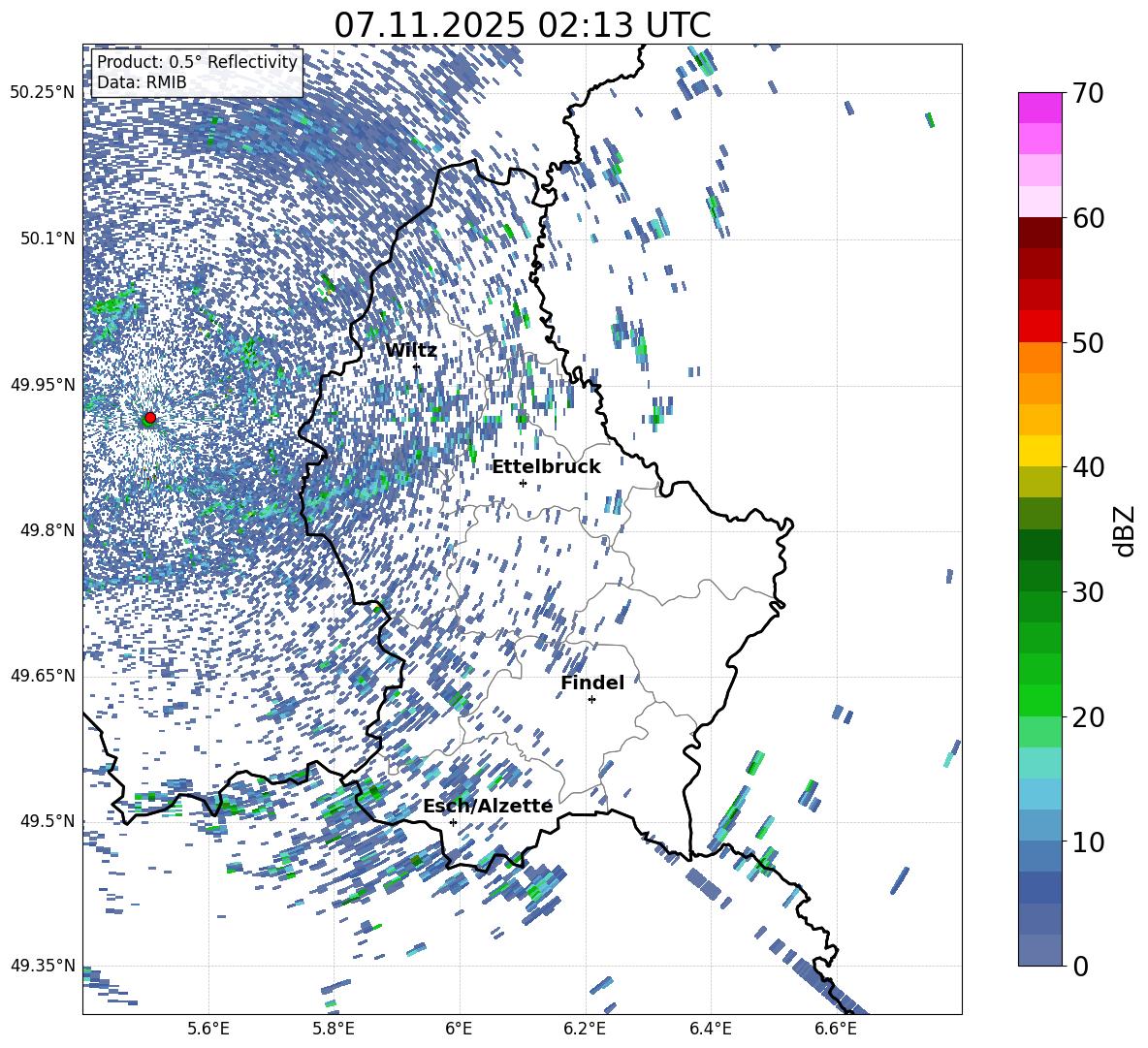The width and height of the screenshot is (1148, 1048).
Task: Click the Esch/Alzette station cross marker
Action: [453, 822]
